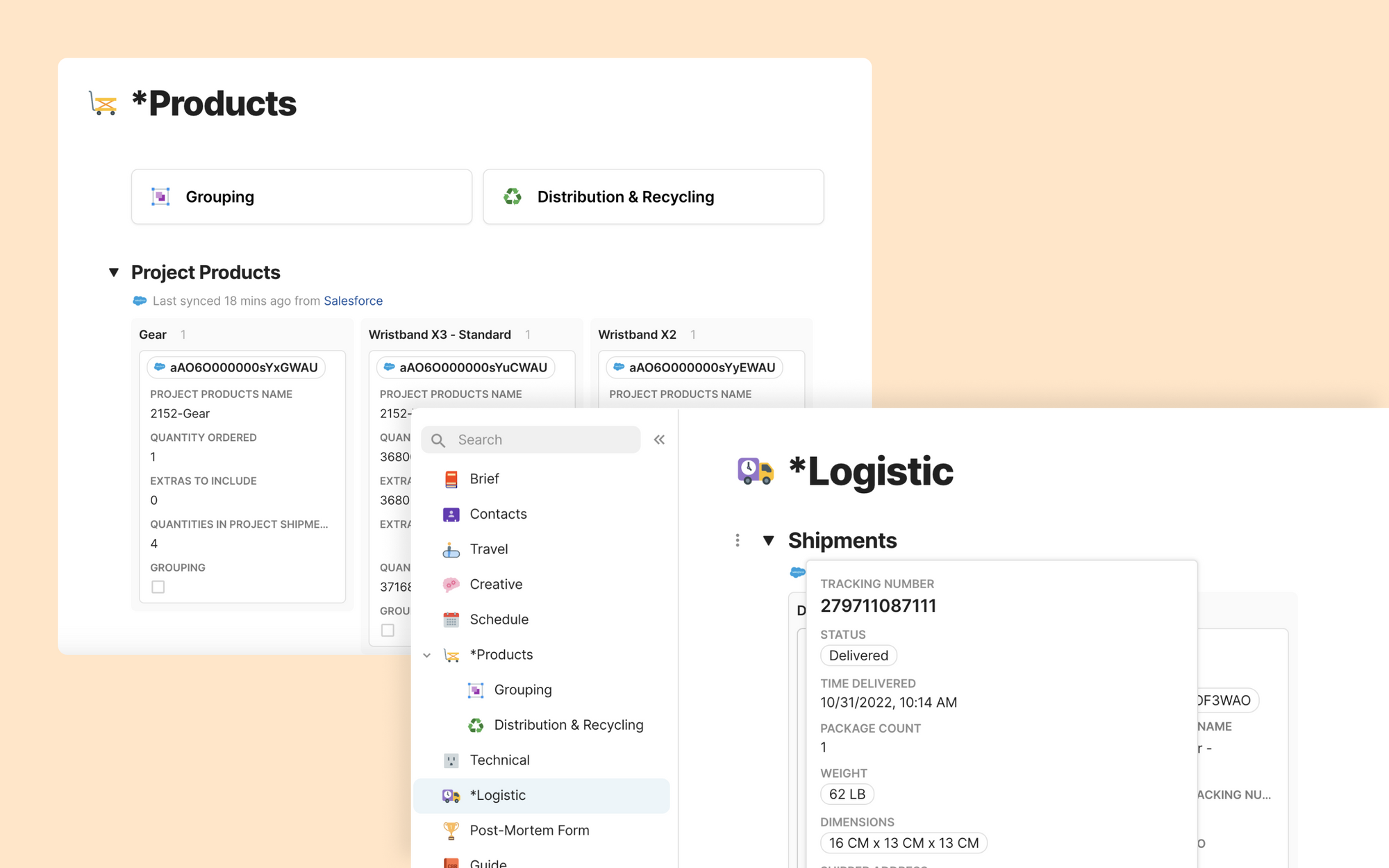This screenshot has width=1389, height=868.
Task: Follow the Salesforce link
Action: coord(353,301)
